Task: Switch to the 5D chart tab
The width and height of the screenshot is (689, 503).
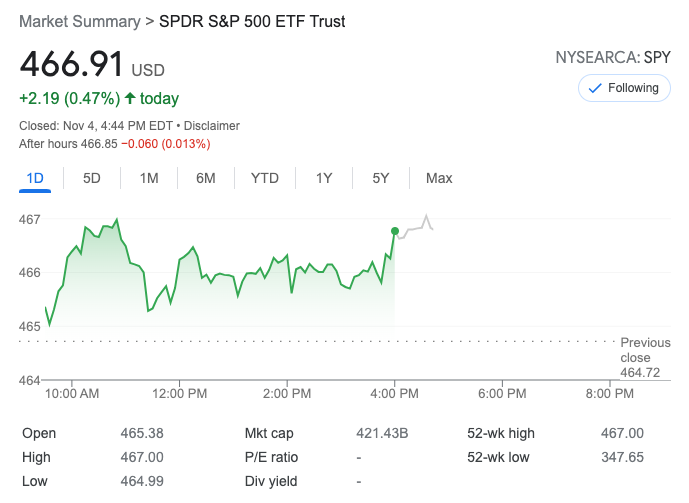Action: tap(92, 178)
